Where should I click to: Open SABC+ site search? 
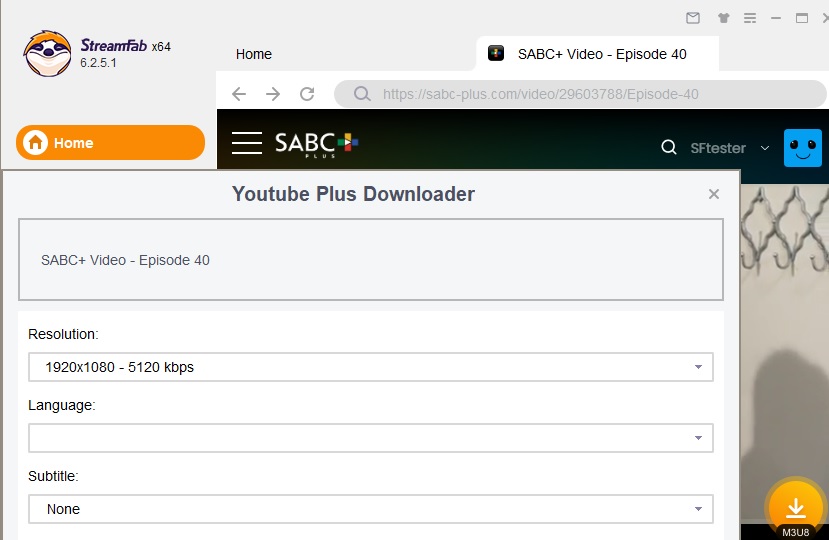click(669, 147)
